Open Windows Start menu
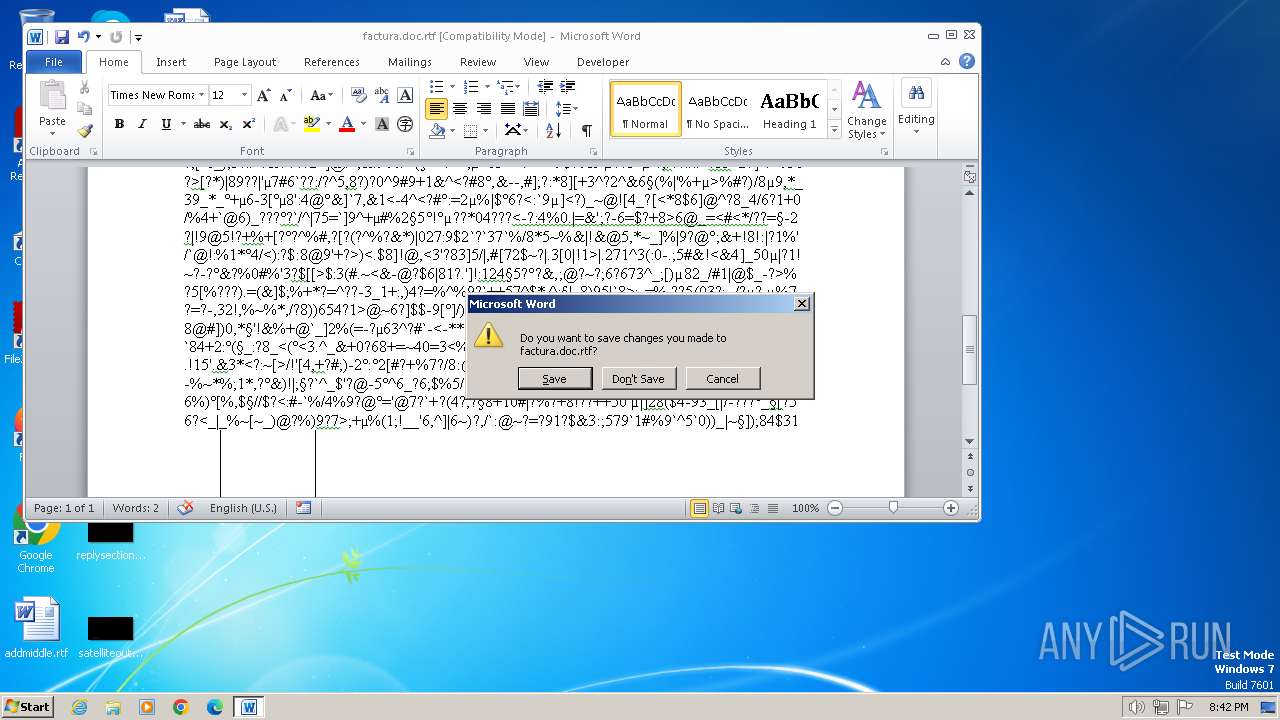Screen dimensions: 1280x720 point(27,706)
